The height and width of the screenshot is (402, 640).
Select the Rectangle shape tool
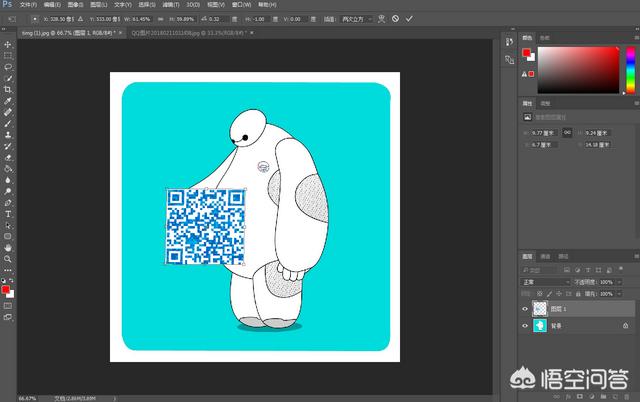(8, 236)
